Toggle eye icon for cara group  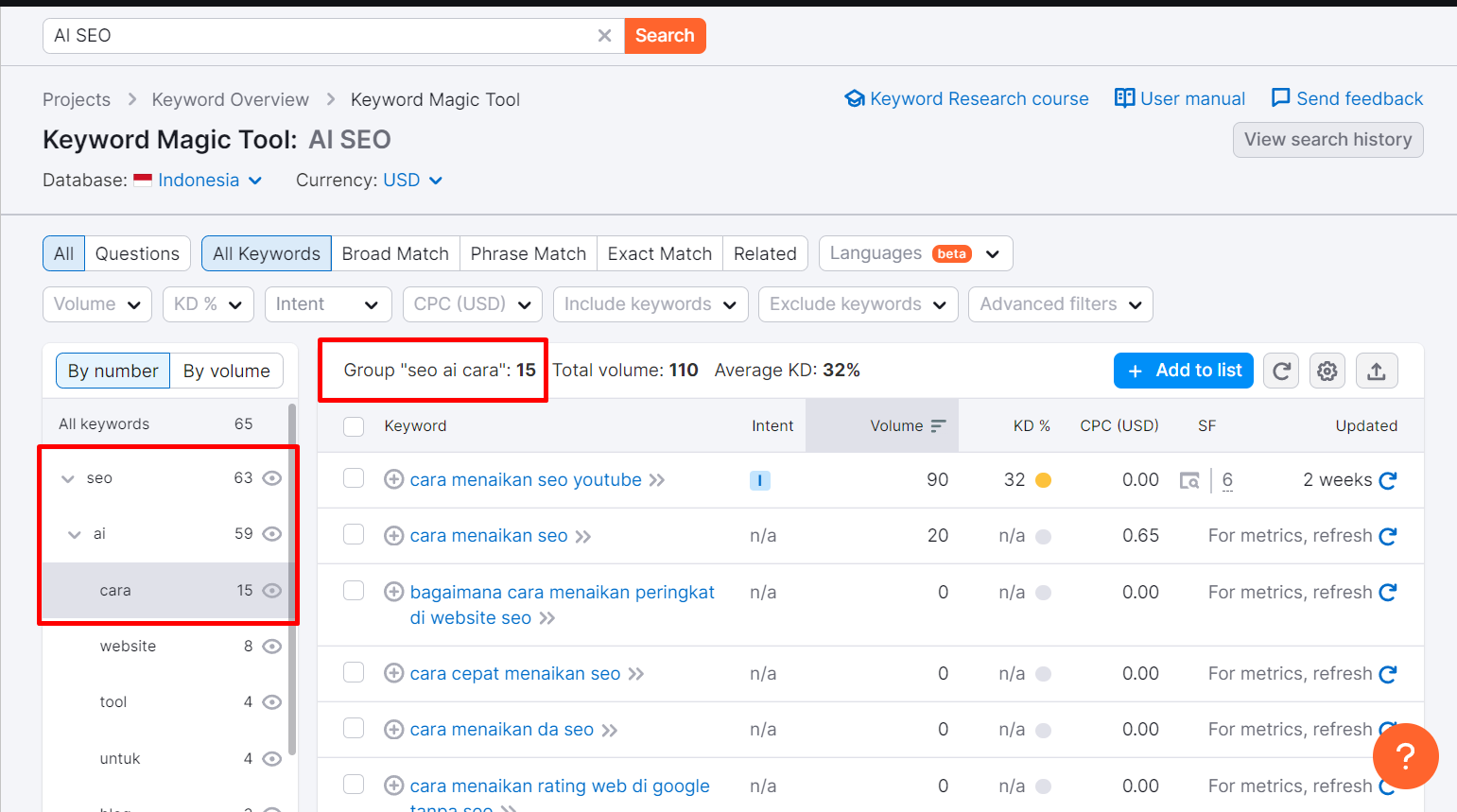click(x=272, y=591)
